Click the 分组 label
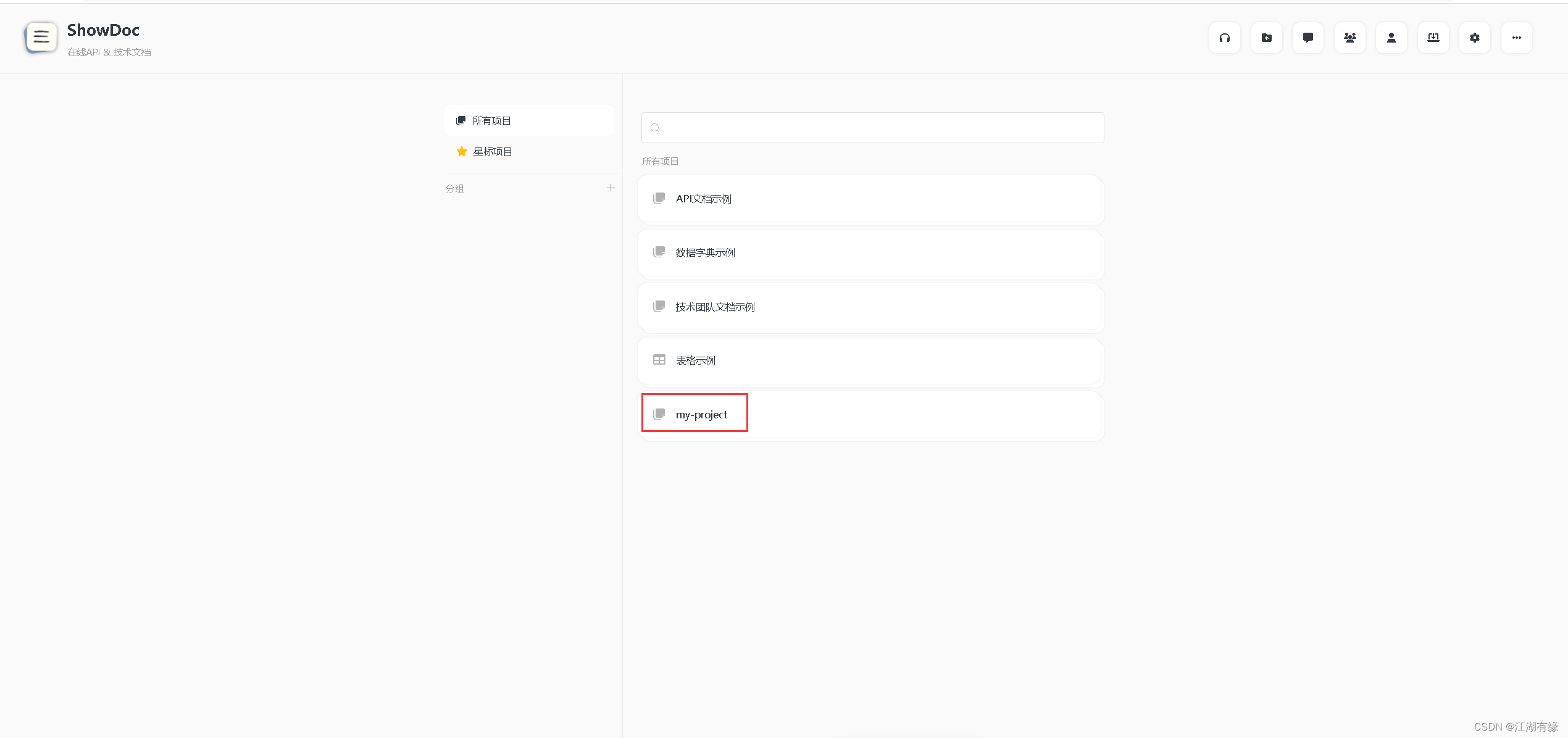1568x738 pixels. [454, 188]
